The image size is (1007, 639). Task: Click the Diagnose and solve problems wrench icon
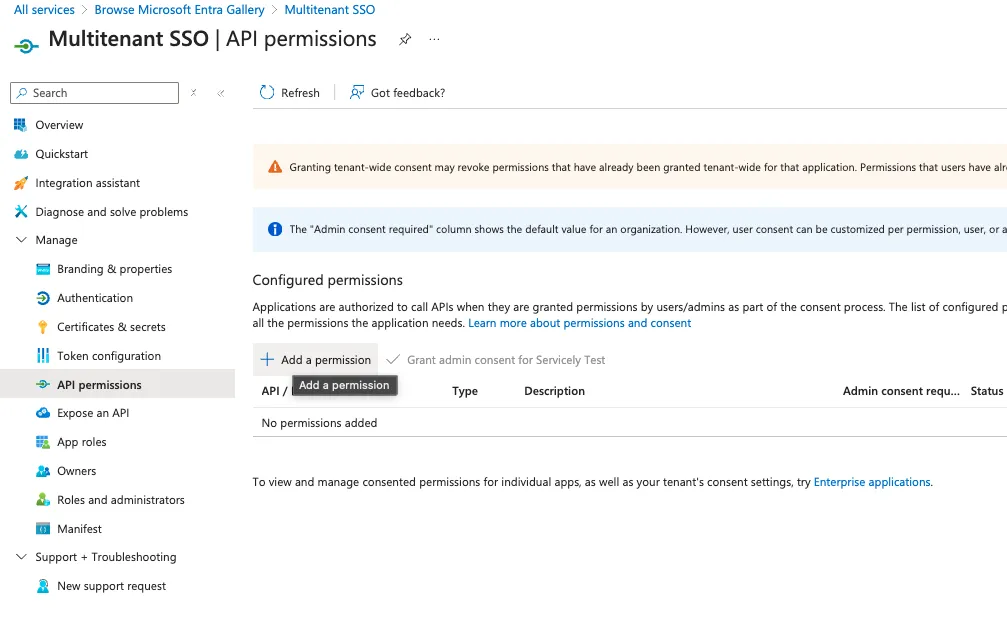(x=21, y=211)
